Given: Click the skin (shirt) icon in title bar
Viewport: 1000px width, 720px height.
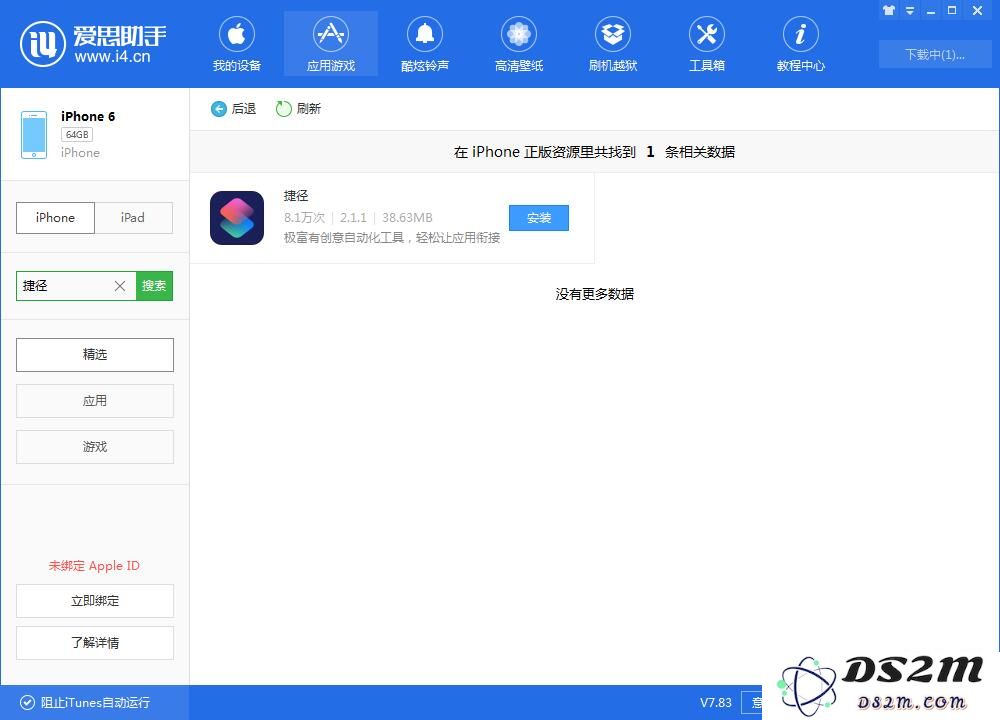Looking at the screenshot, I should click(888, 10).
